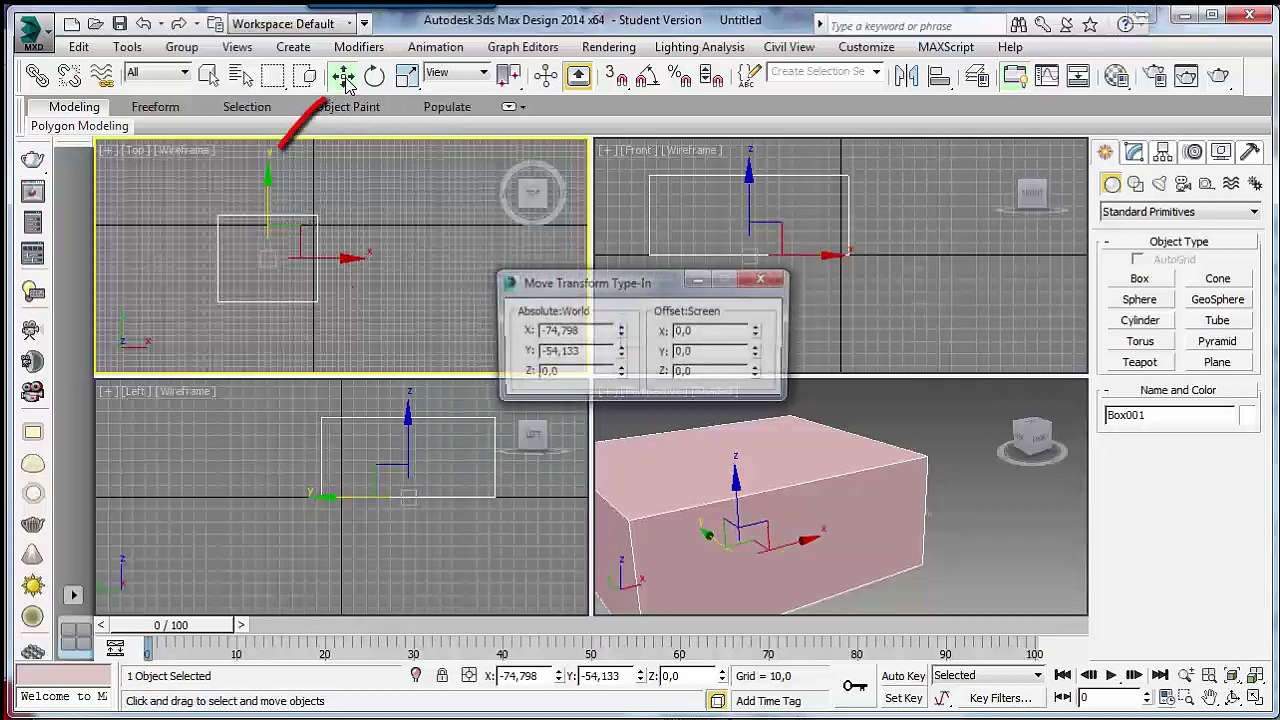Open the Modifiers menu
1280x720 pixels.
tap(358, 47)
